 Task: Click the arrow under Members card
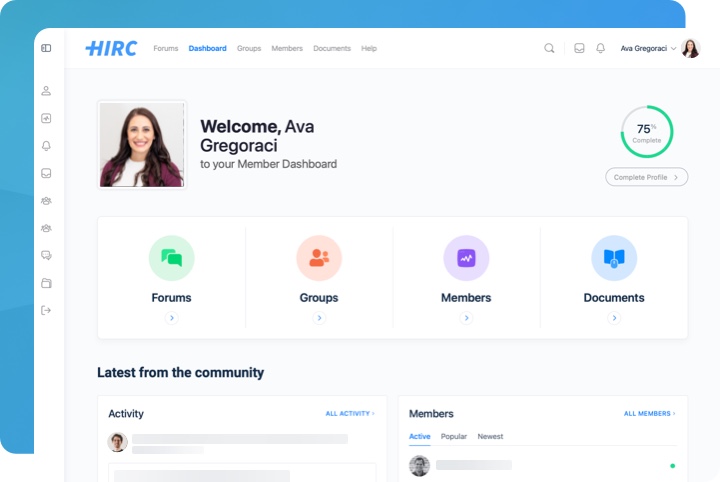(466, 318)
